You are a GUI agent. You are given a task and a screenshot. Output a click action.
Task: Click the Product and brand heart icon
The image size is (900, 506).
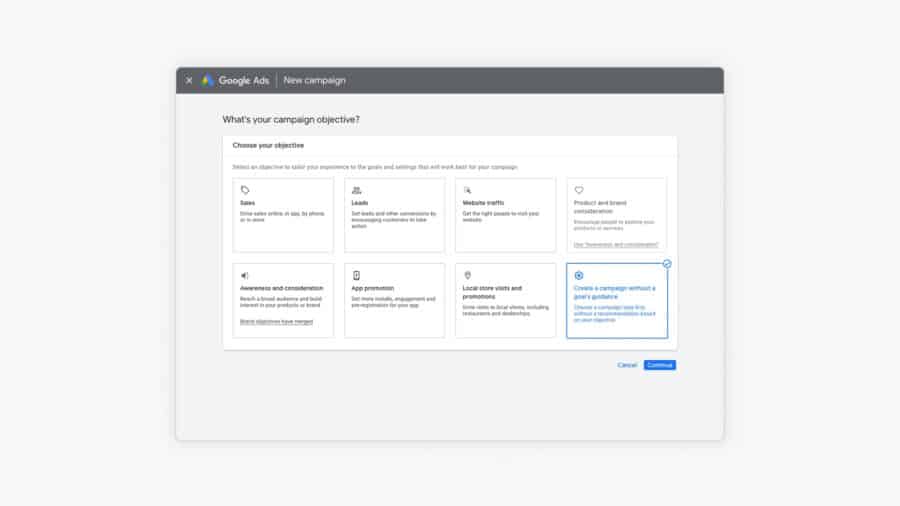(579, 190)
